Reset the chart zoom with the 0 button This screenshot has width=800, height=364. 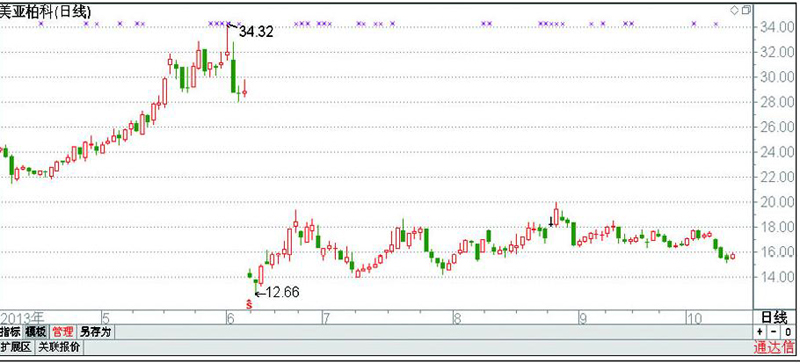[788, 332]
